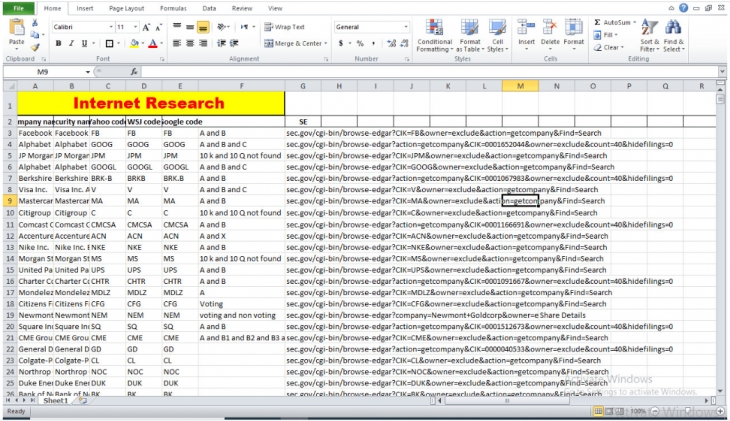Viewport: 730px width, 421px height.
Task: Open the Calibri font name dropdown
Action: (x=111, y=27)
